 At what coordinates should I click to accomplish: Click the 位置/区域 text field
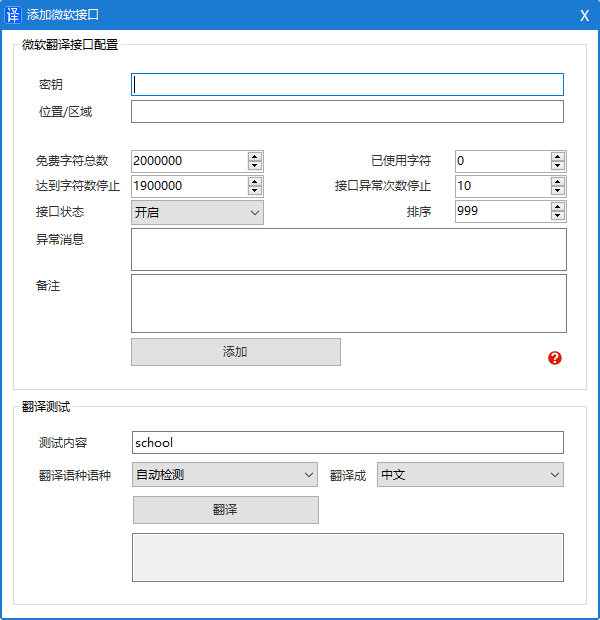347,111
